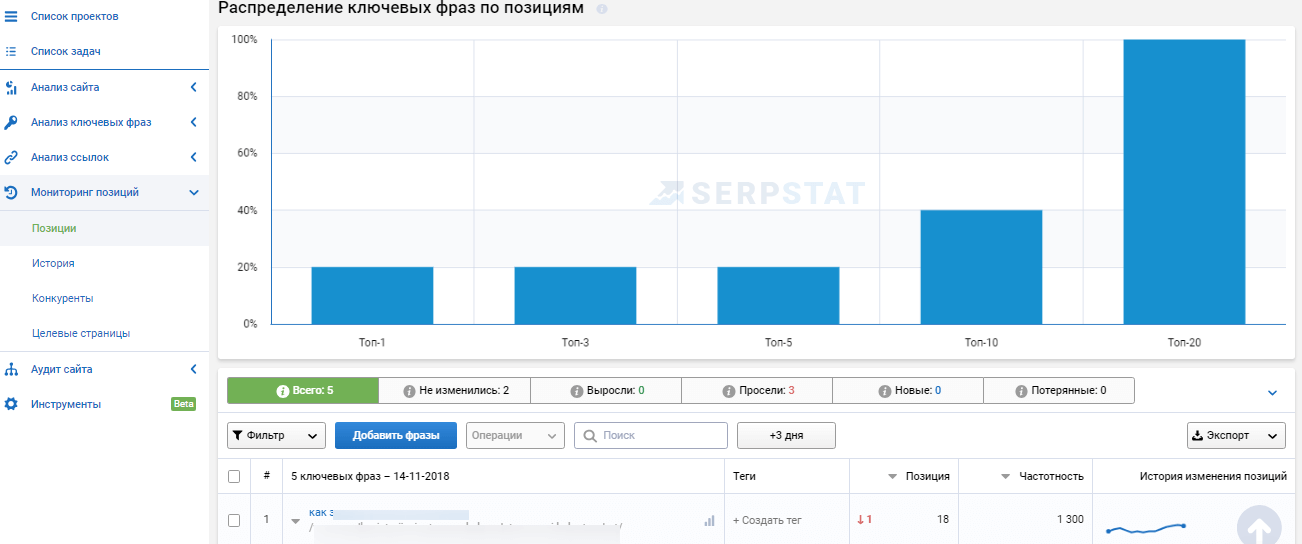Click the info icon next to chart title
The image size is (1302, 544).
pyautogui.click(x=602, y=9)
